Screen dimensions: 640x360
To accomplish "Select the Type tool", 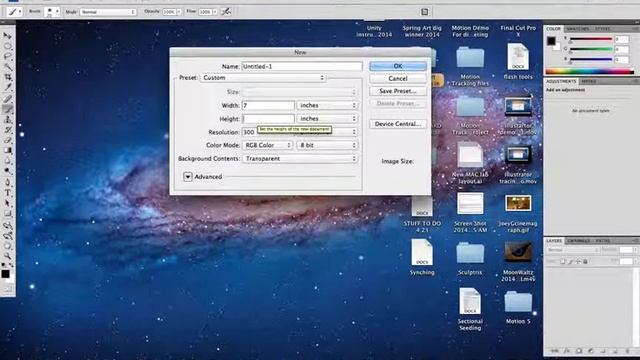I will click(7, 193).
